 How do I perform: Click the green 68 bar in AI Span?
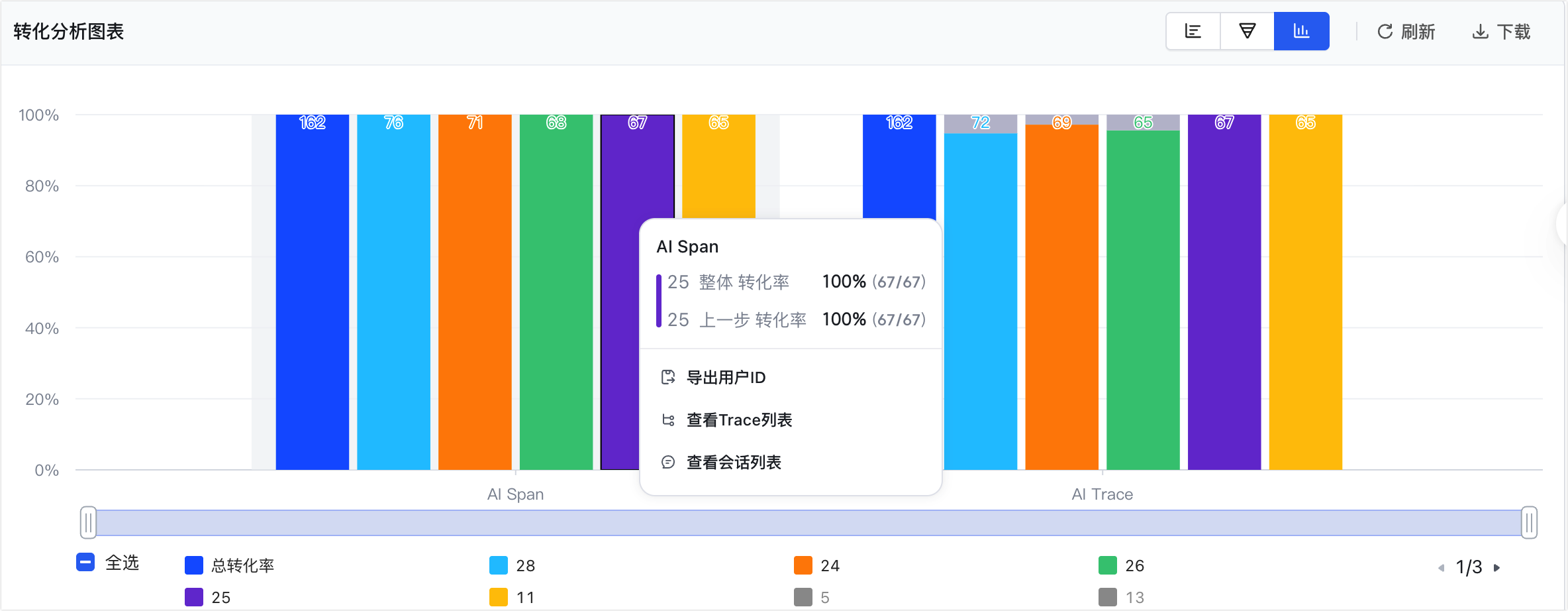556,292
